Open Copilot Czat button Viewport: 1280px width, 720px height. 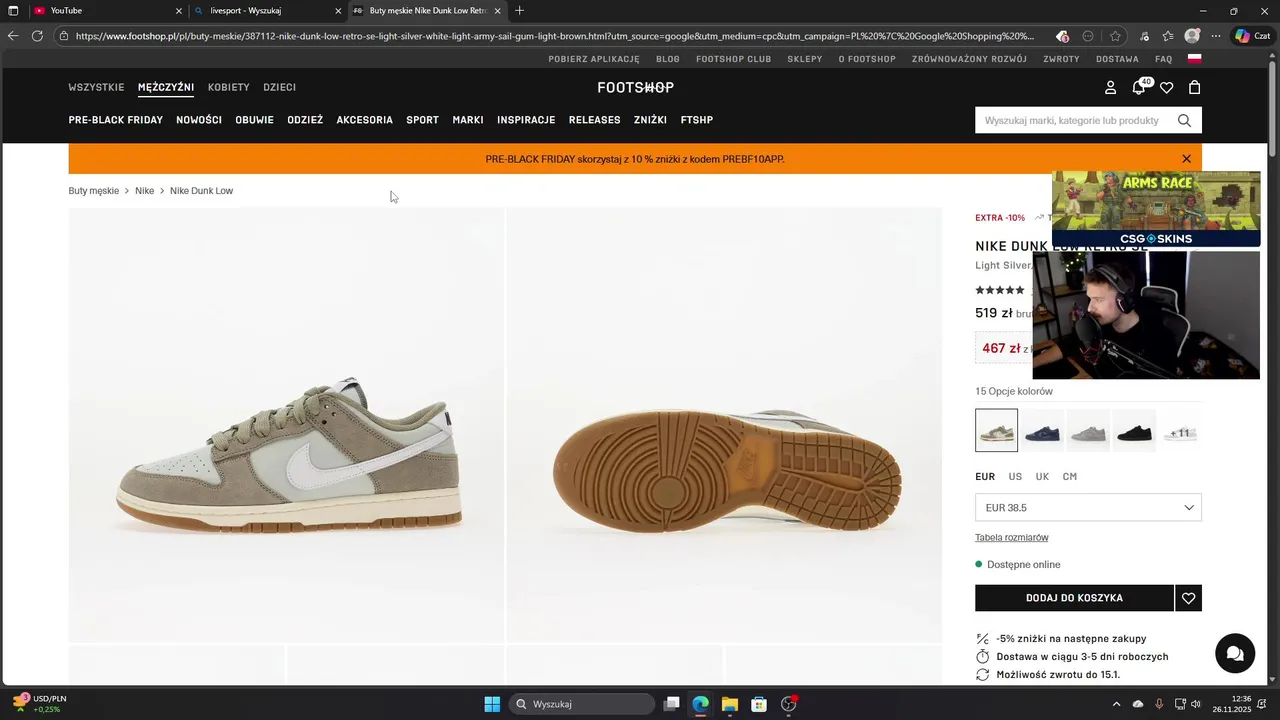click(x=1252, y=36)
